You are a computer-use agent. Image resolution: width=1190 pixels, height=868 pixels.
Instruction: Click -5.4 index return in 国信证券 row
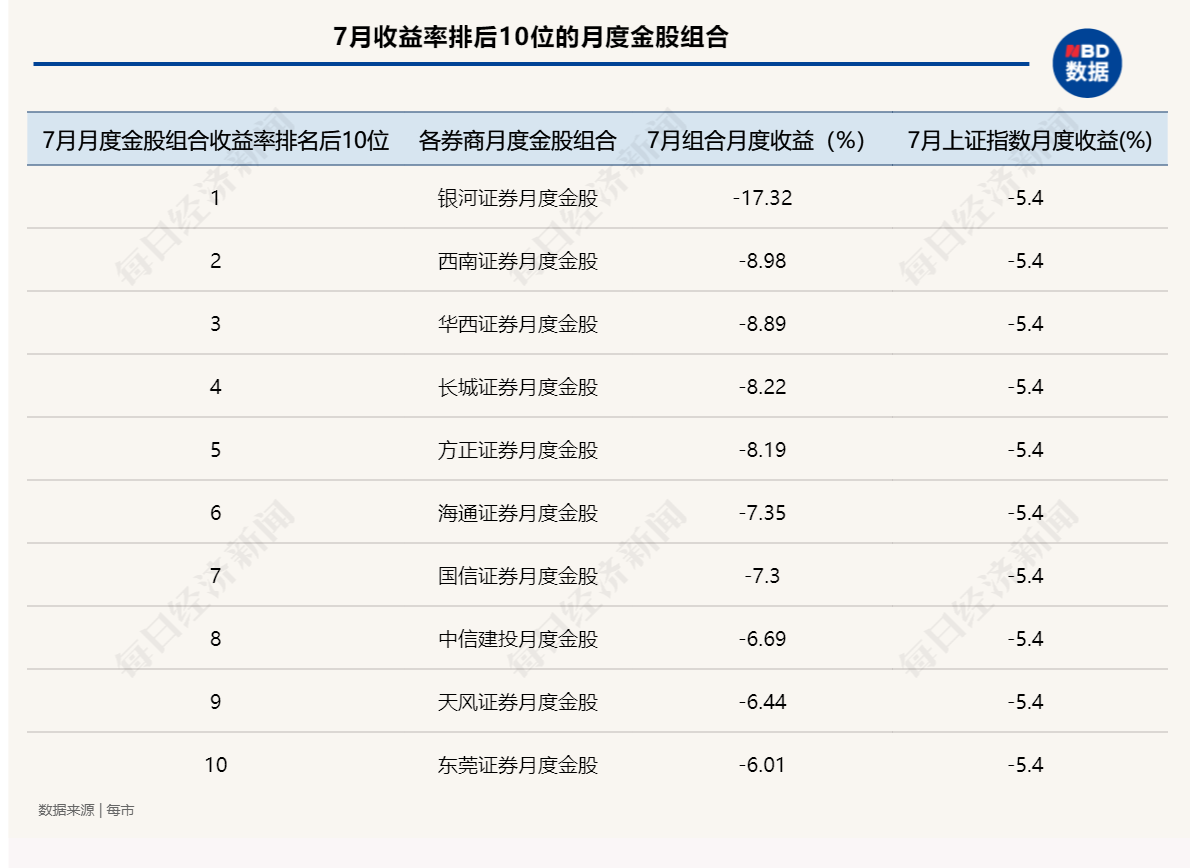click(1025, 576)
